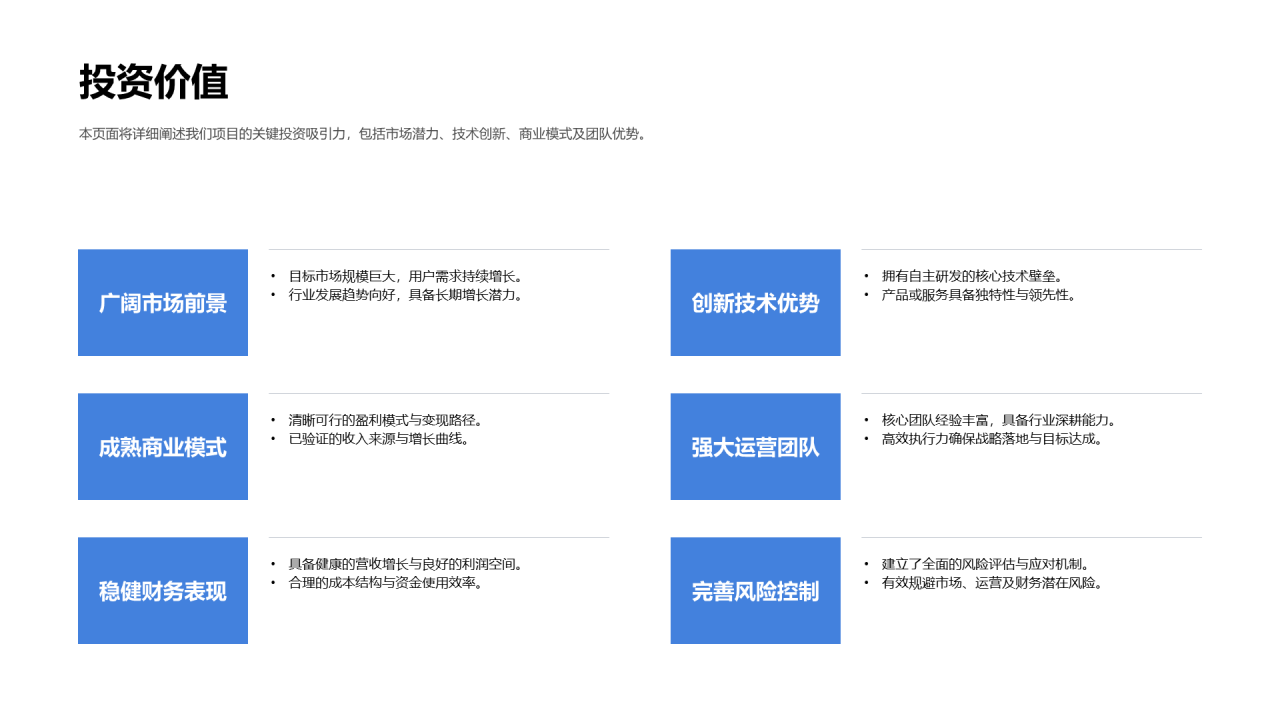Screen dimensions: 1280x720
Task: Select the 广阔市场前景 blue box
Action: [163, 303]
